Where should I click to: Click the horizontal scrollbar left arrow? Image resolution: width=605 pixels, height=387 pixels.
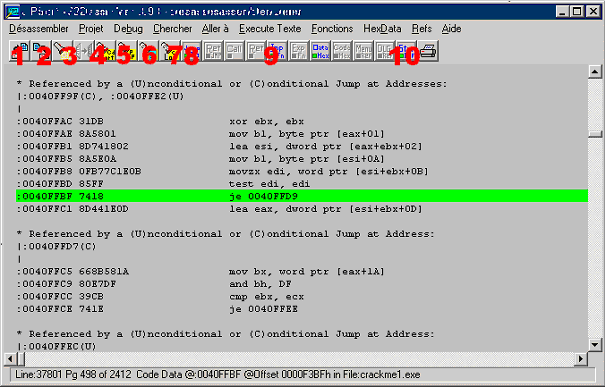point(10,359)
